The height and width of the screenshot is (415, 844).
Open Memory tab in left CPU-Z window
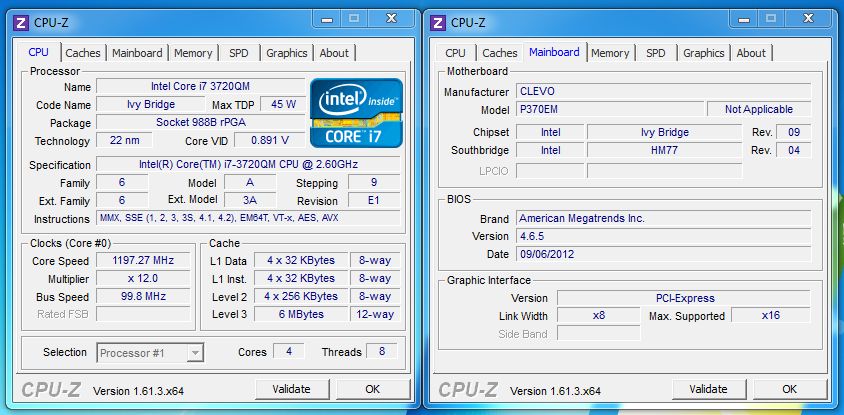click(193, 53)
